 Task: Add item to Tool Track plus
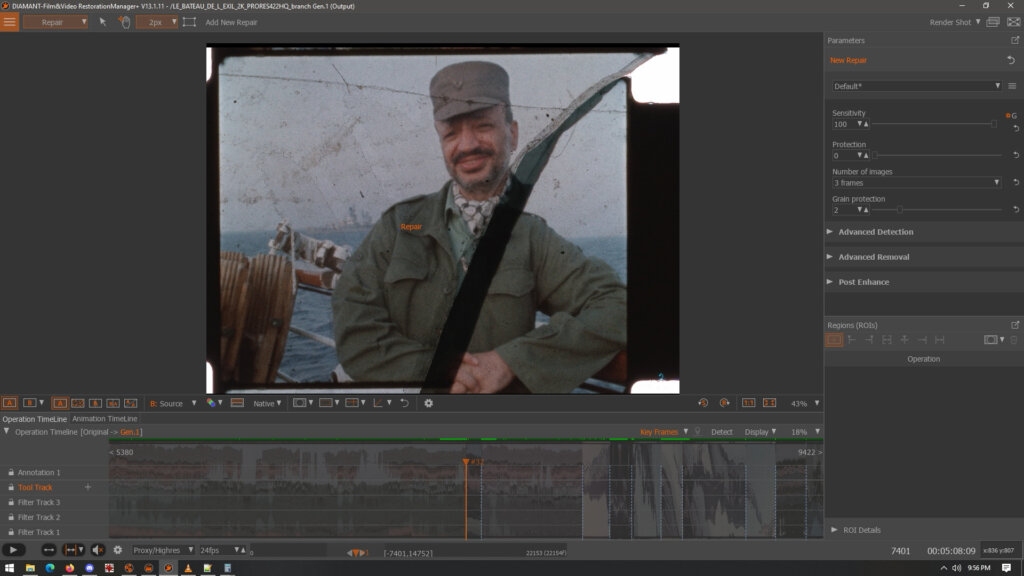click(88, 487)
